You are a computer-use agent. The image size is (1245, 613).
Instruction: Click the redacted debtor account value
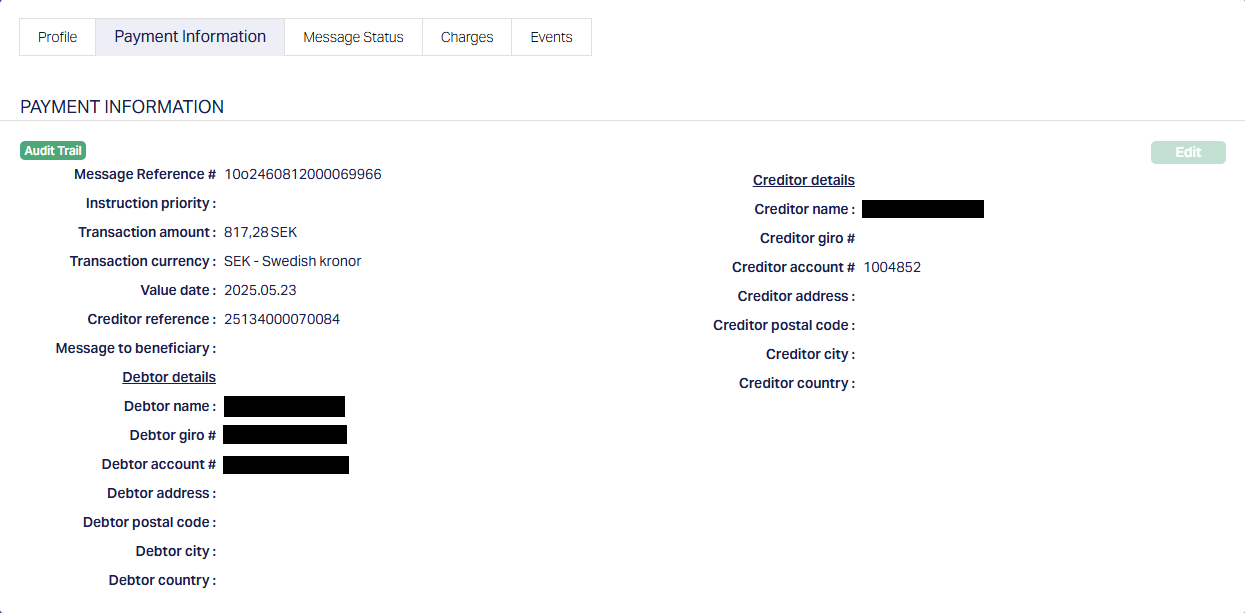pos(286,464)
